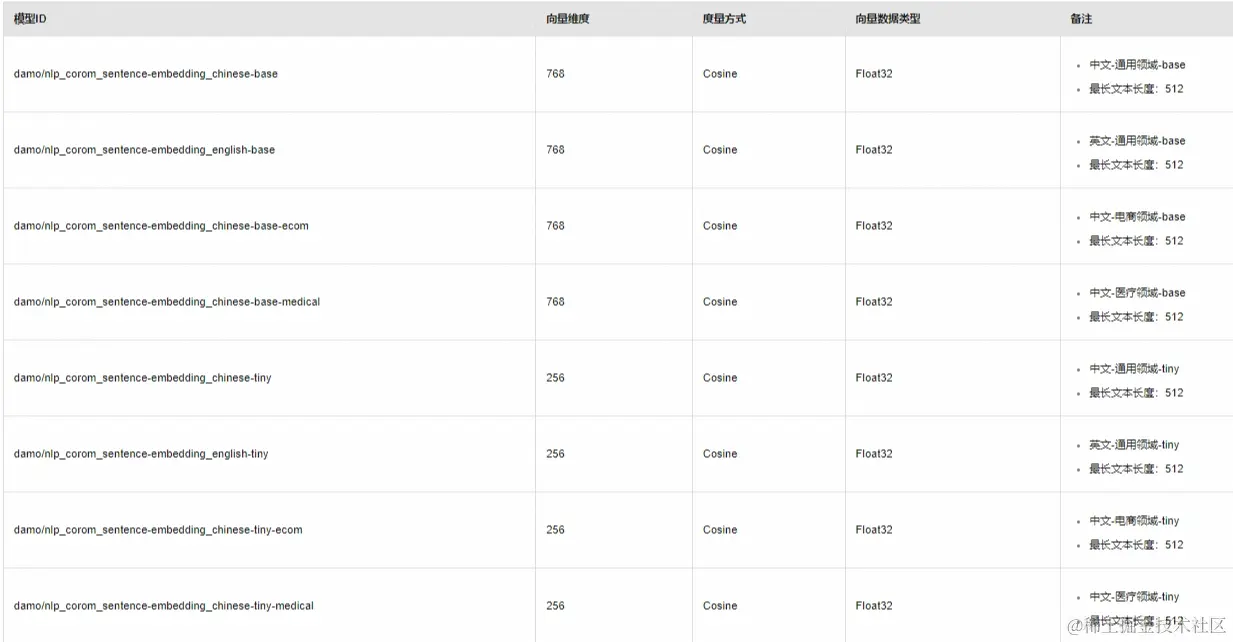Click the 模型ID column header

click(30, 19)
